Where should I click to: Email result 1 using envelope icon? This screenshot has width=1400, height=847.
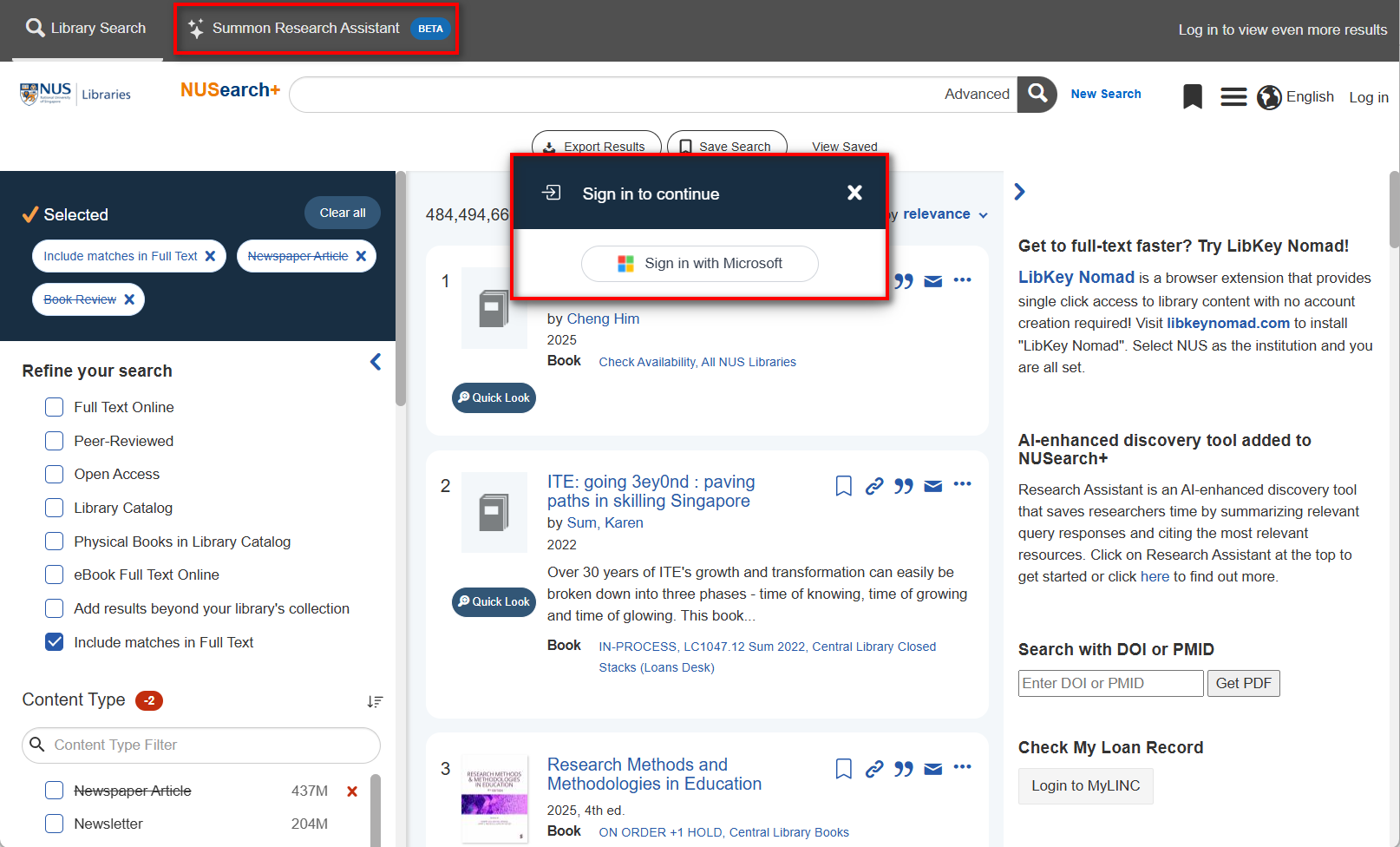click(933, 281)
